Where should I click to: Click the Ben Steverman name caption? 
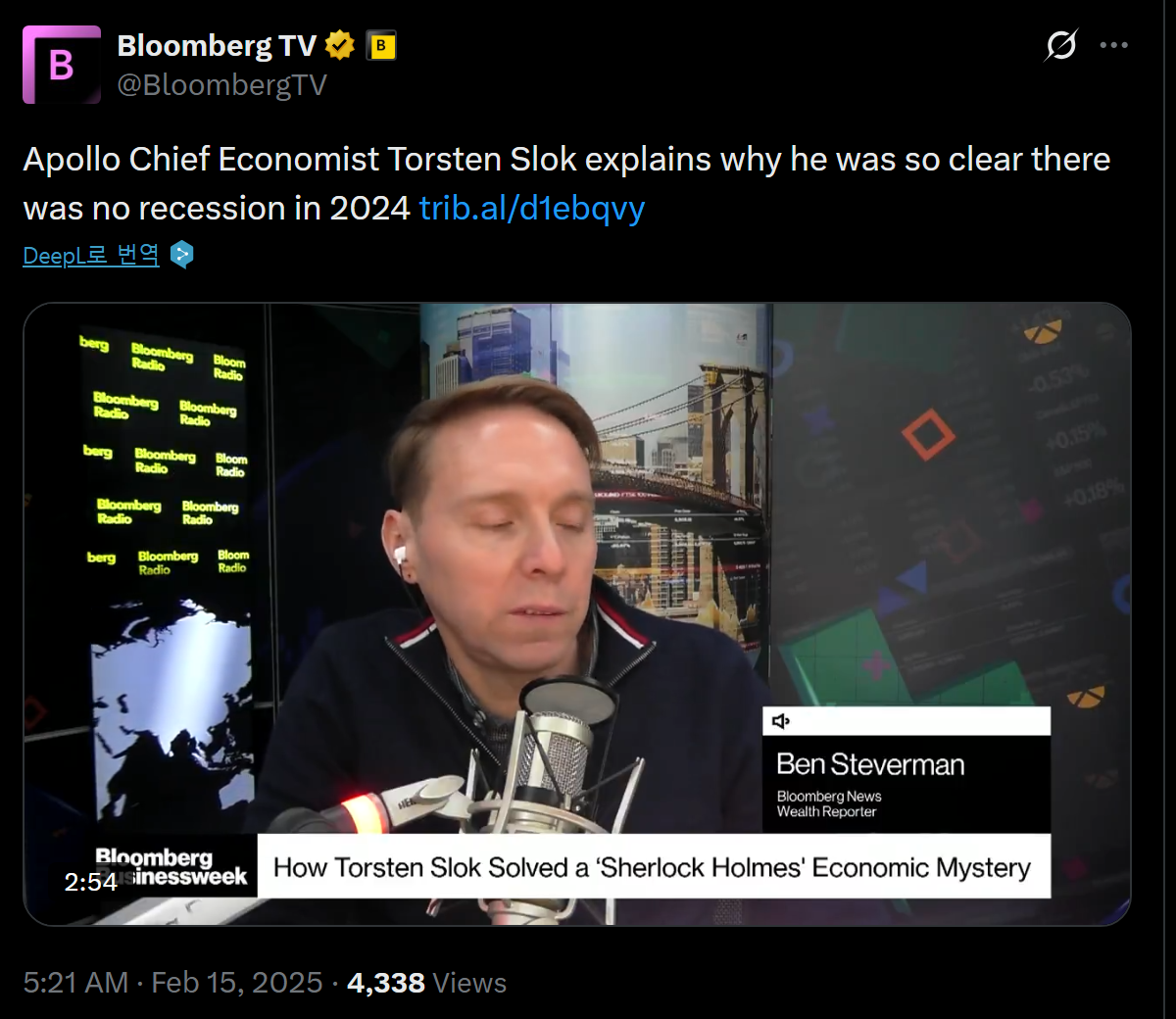(870, 764)
